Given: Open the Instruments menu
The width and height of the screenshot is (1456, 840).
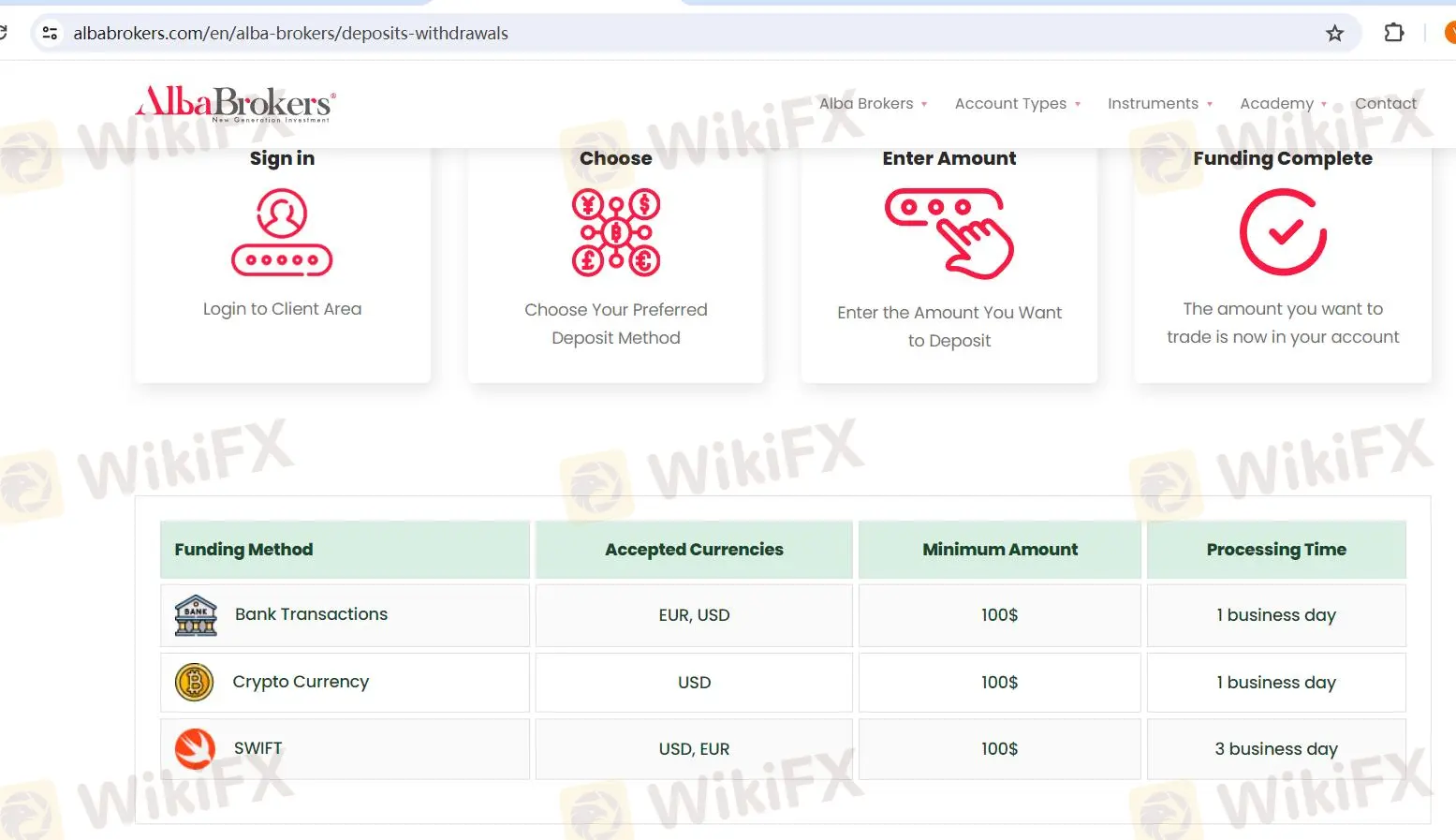Looking at the screenshot, I should 1153,104.
